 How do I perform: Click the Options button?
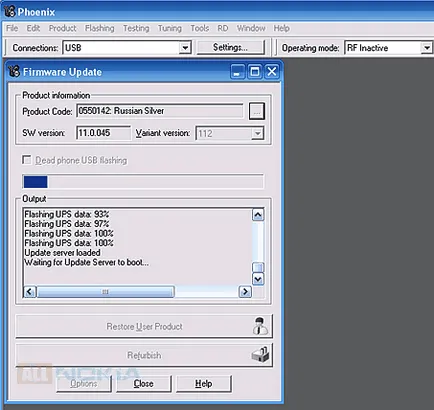[x=84, y=384]
